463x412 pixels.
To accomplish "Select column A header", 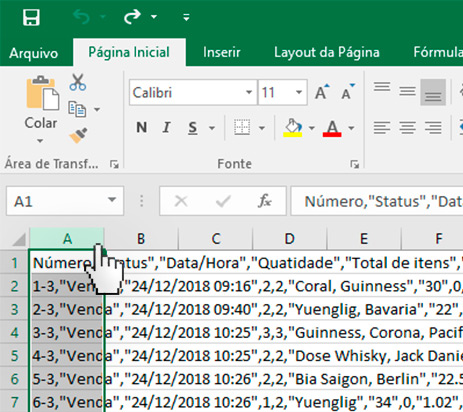I will tap(67, 239).
